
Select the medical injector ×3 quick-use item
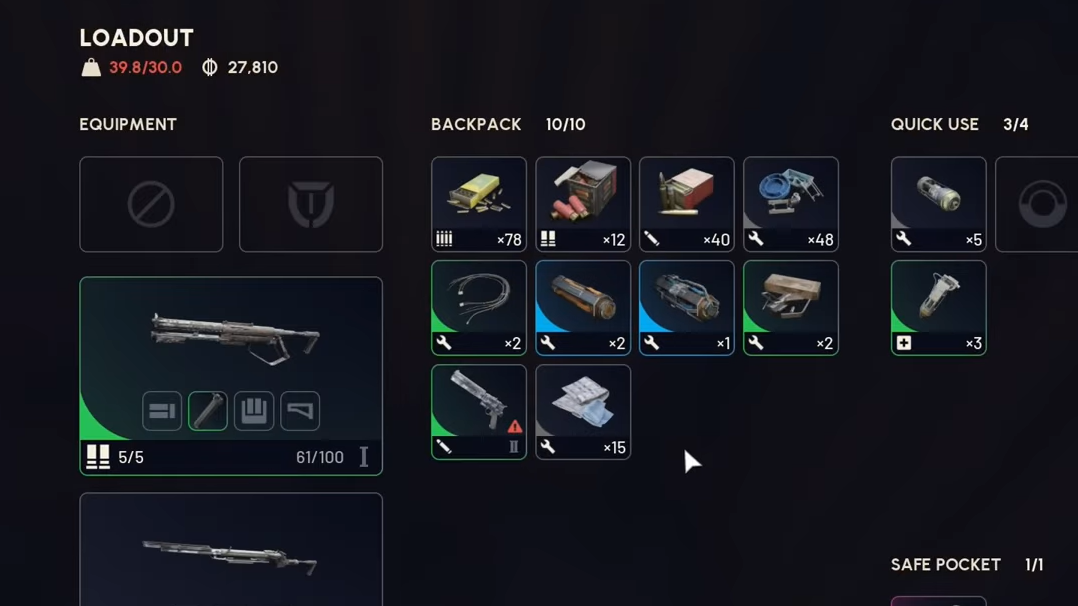point(938,307)
